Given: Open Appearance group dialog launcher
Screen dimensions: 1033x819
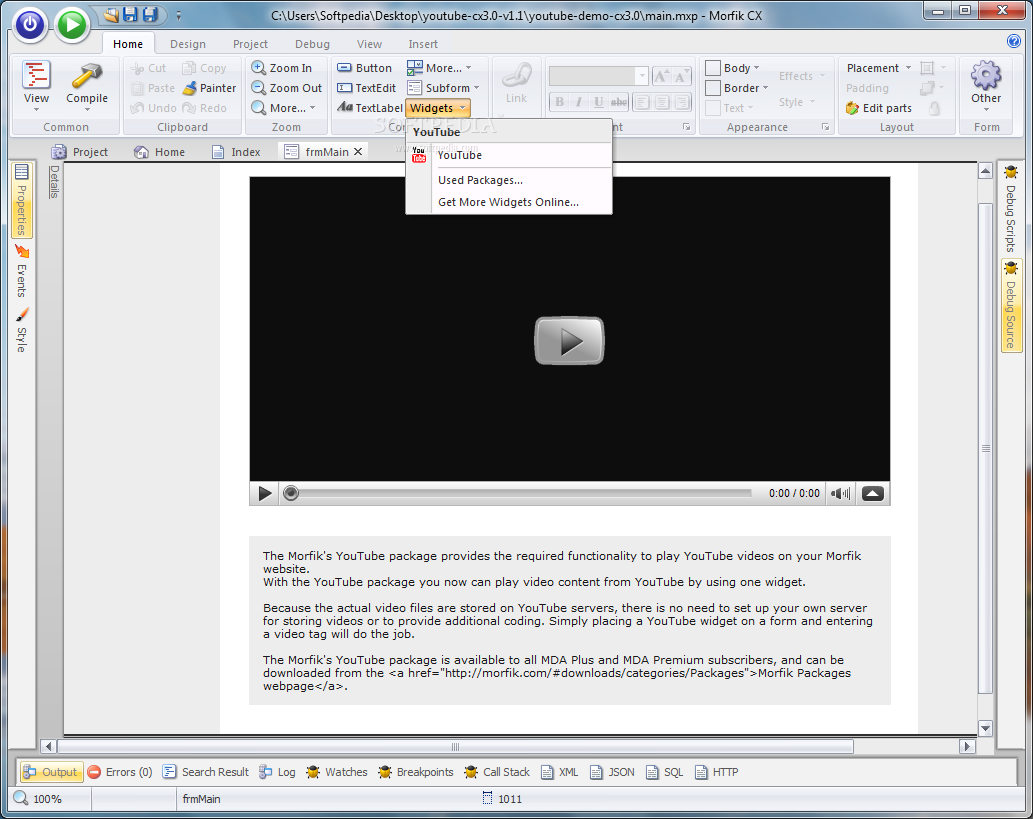Looking at the screenshot, I should (x=825, y=127).
